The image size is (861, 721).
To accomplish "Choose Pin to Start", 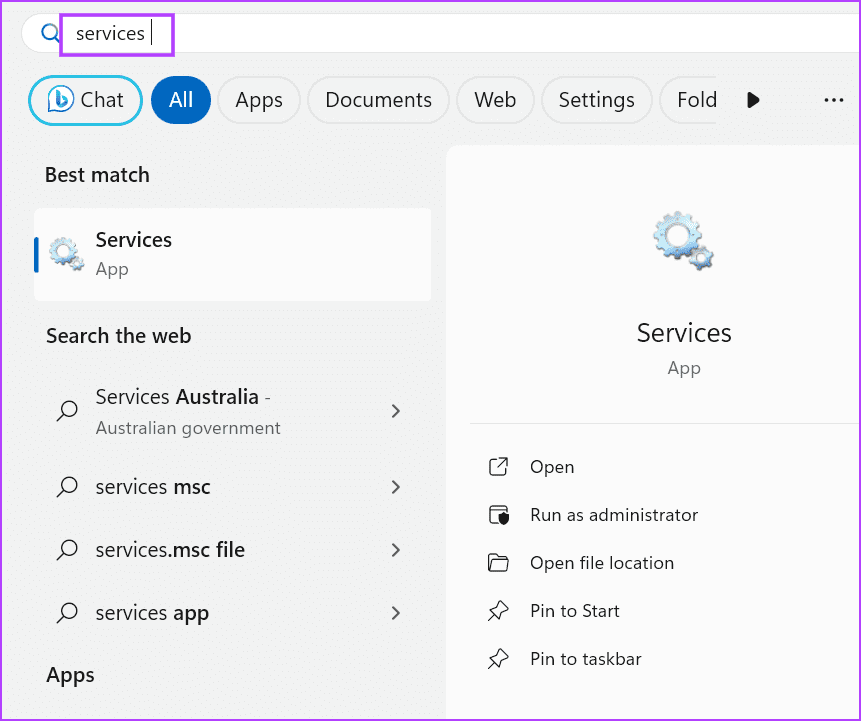I will coord(574,611).
